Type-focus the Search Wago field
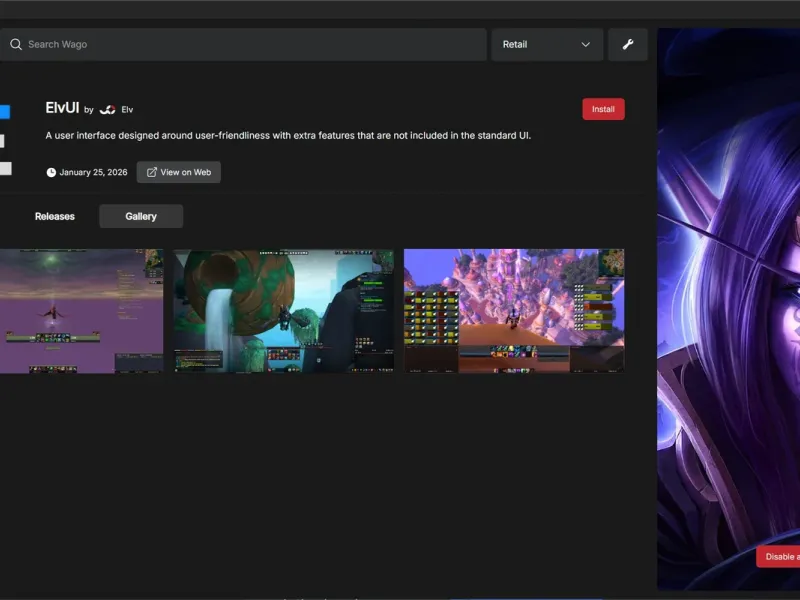 tap(243, 44)
